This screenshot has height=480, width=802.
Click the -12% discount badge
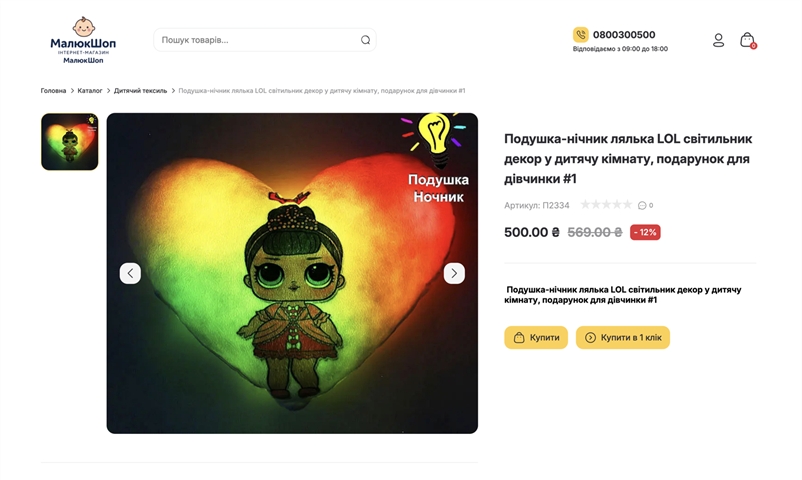pyautogui.click(x=645, y=232)
